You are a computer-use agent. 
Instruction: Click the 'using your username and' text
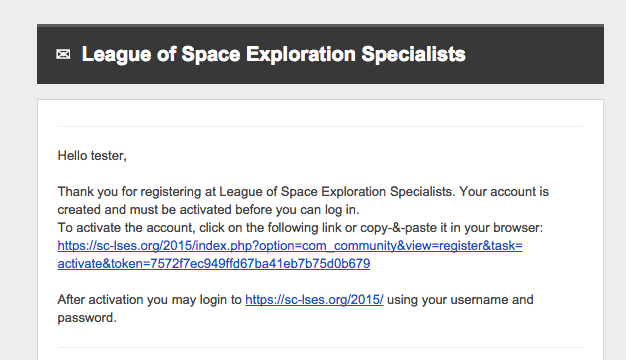coord(460,299)
